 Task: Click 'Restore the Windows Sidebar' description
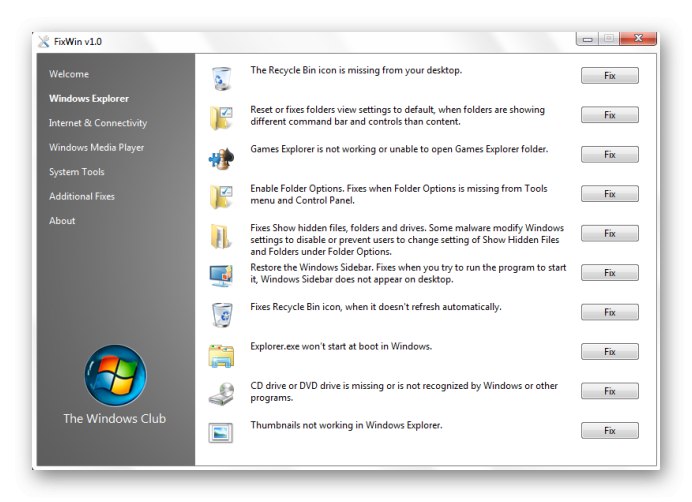(408, 273)
